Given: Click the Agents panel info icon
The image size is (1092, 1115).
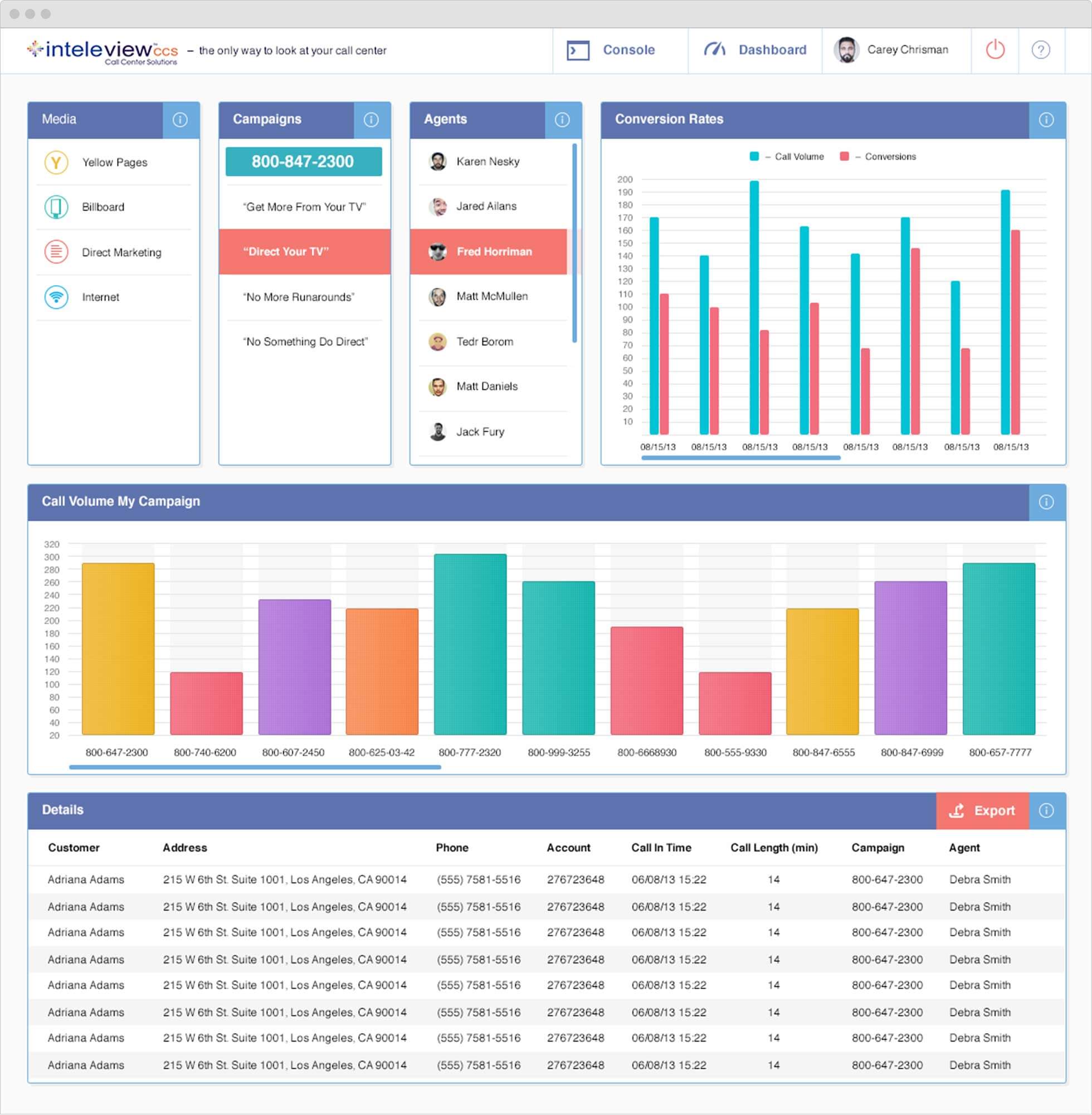Looking at the screenshot, I should click(x=562, y=120).
